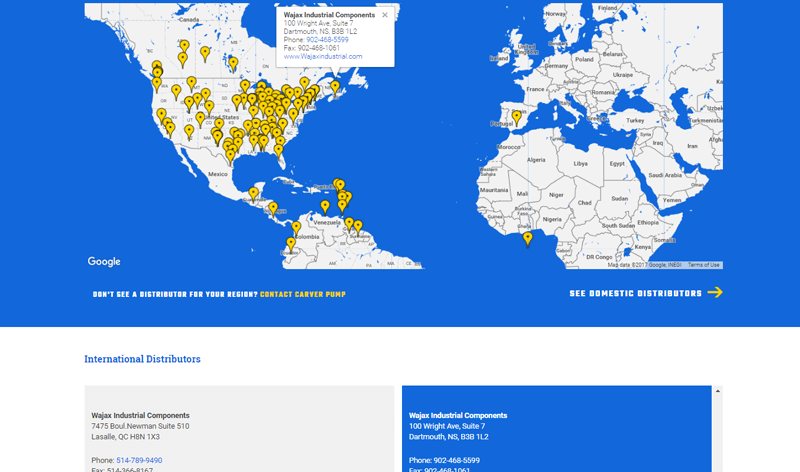The image size is (800, 472).
Task: Select the map pin in Guatemala
Action: click(254, 194)
